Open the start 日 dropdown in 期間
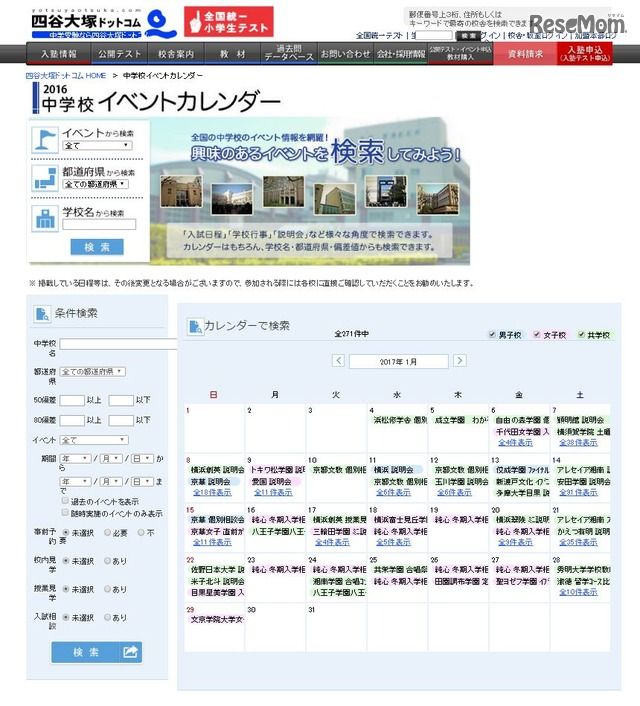The height and width of the screenshot is (706, 640). click(142, 458)
